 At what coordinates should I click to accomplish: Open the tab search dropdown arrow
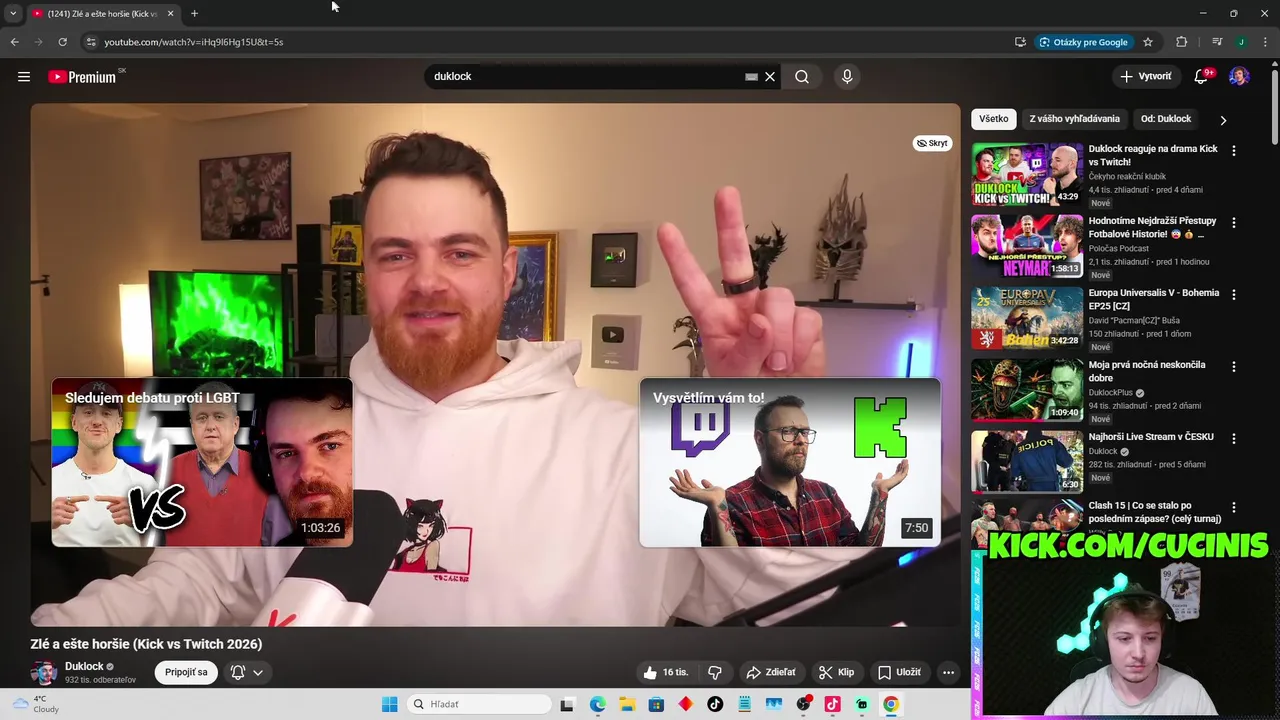click(x=13, y=13)
